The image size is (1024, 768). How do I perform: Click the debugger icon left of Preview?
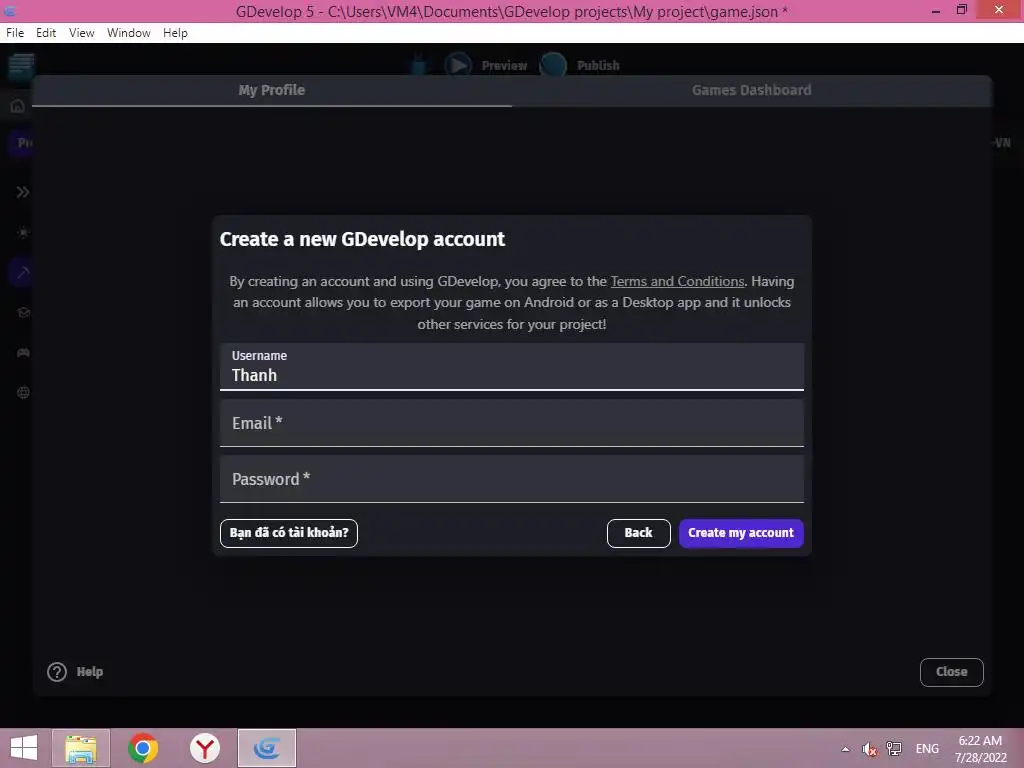419,65
